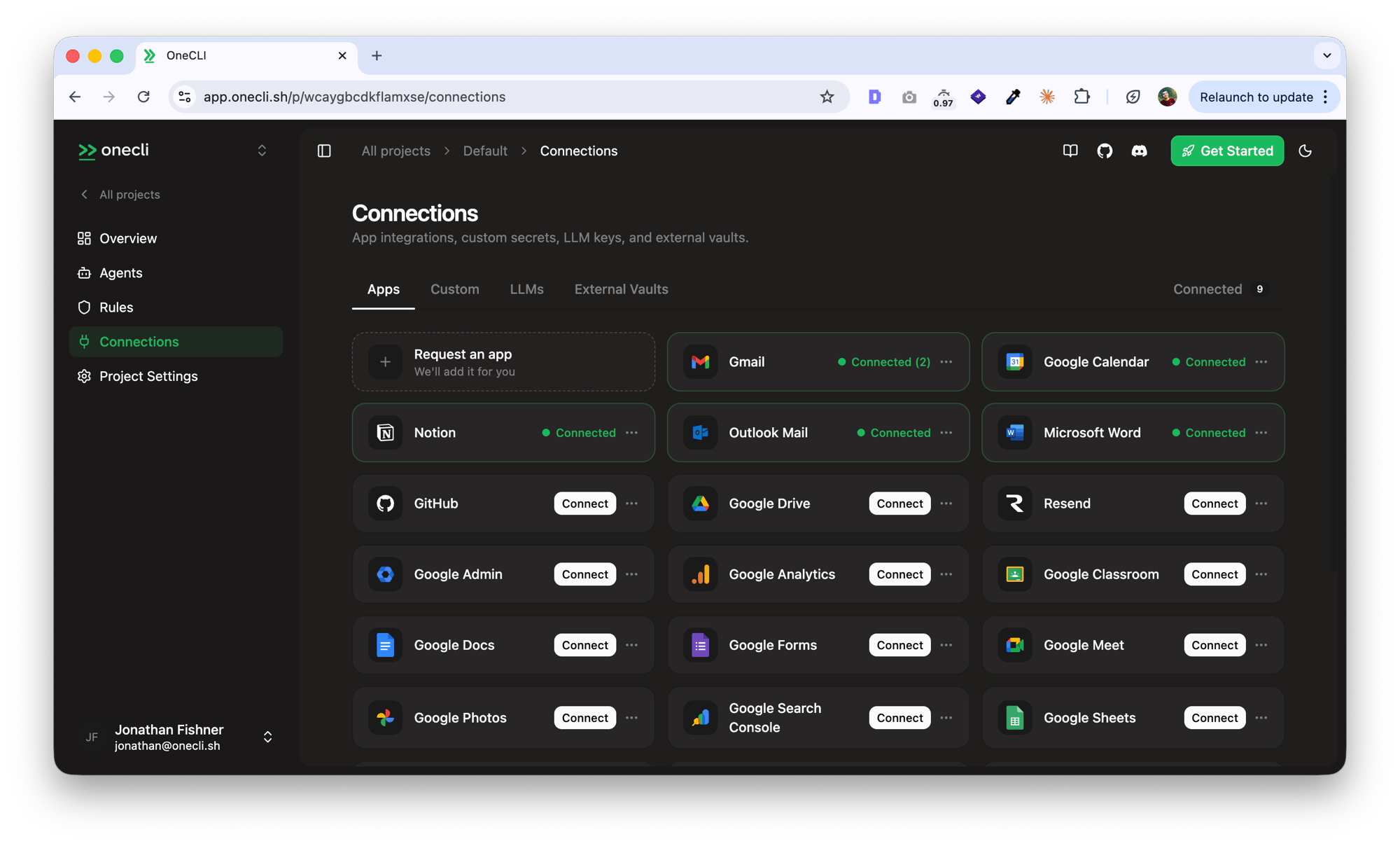The width and height of the screenshot is (1400, 846).
Task: Open Gmail card more options menu
Action: point(946,362)
